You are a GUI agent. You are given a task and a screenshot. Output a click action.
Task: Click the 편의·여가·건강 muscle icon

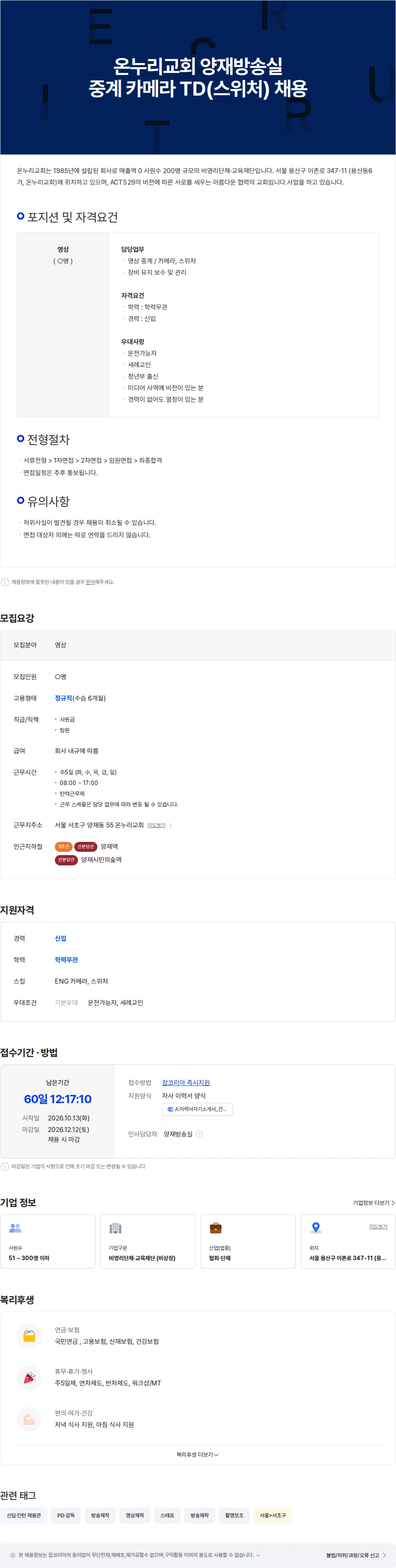click(x=29, y=1419)
